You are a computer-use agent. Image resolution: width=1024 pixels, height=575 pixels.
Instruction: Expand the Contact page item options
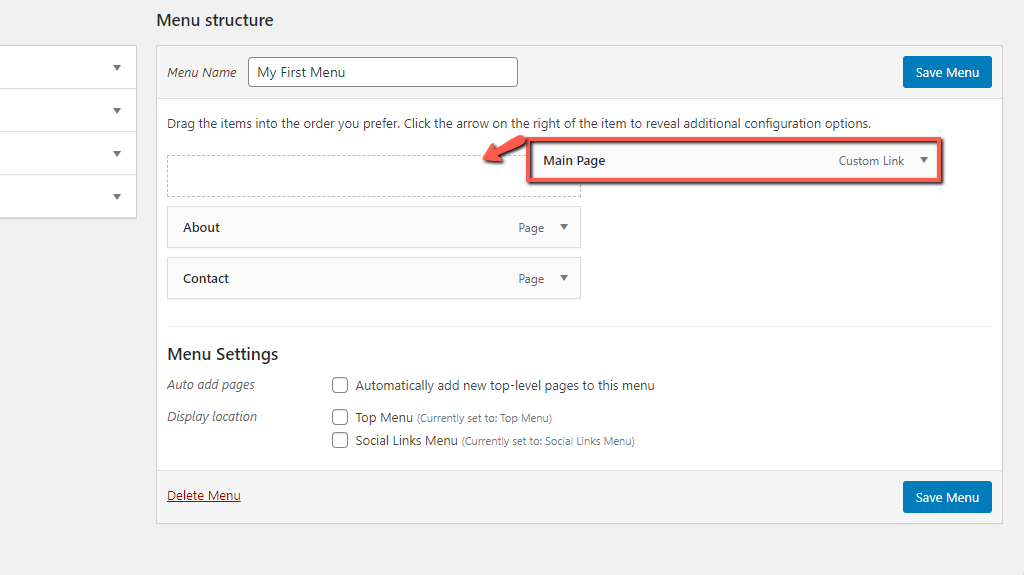click(564, 278)
